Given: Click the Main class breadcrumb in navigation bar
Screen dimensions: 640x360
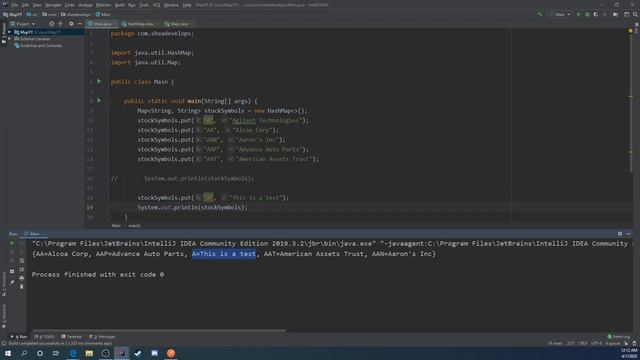Looking at the screenshot, I should [103, 14].
